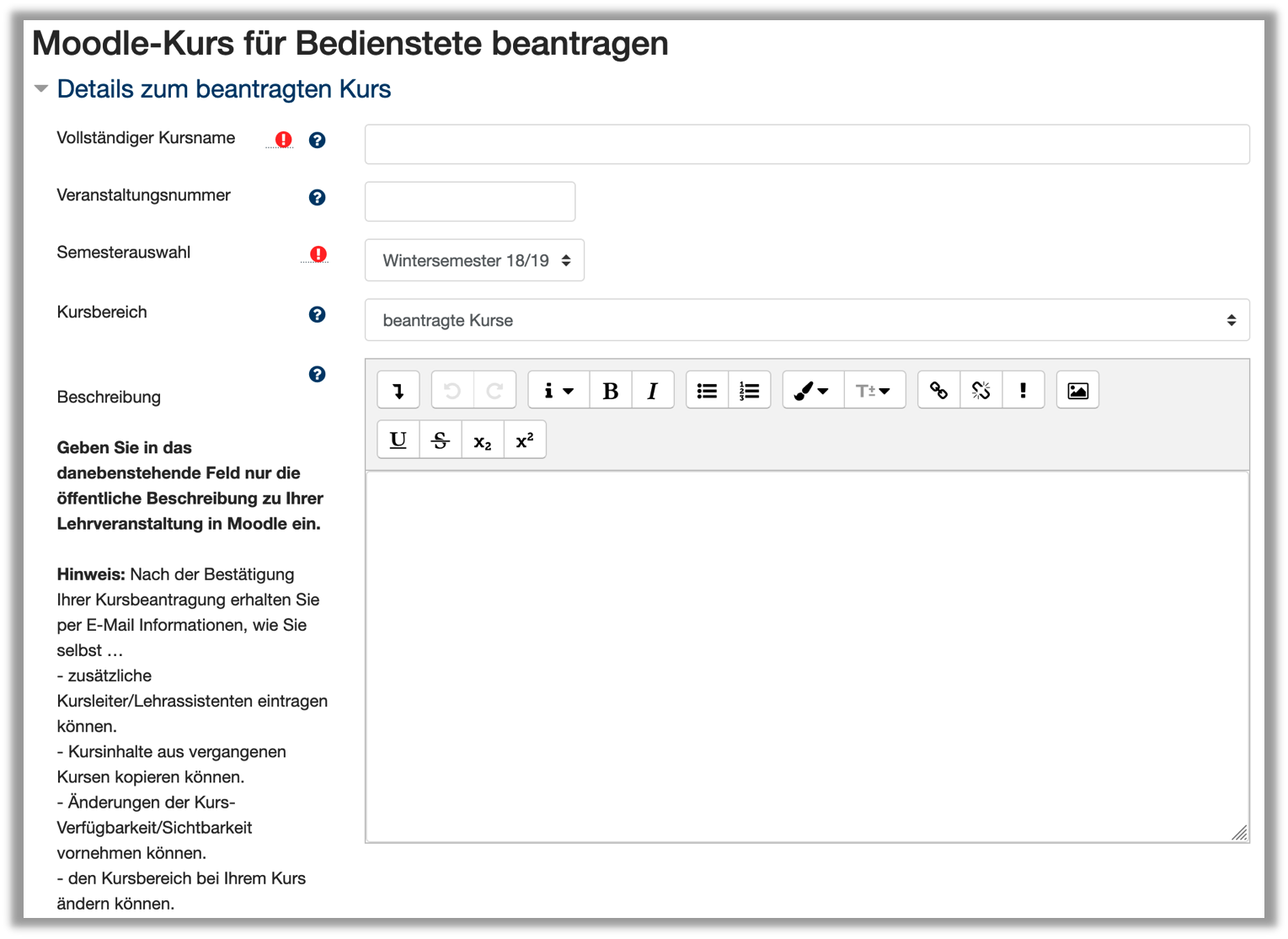Insert a numbered ordered list
This screenshot has width=1288, height=939.
point(749,391)
